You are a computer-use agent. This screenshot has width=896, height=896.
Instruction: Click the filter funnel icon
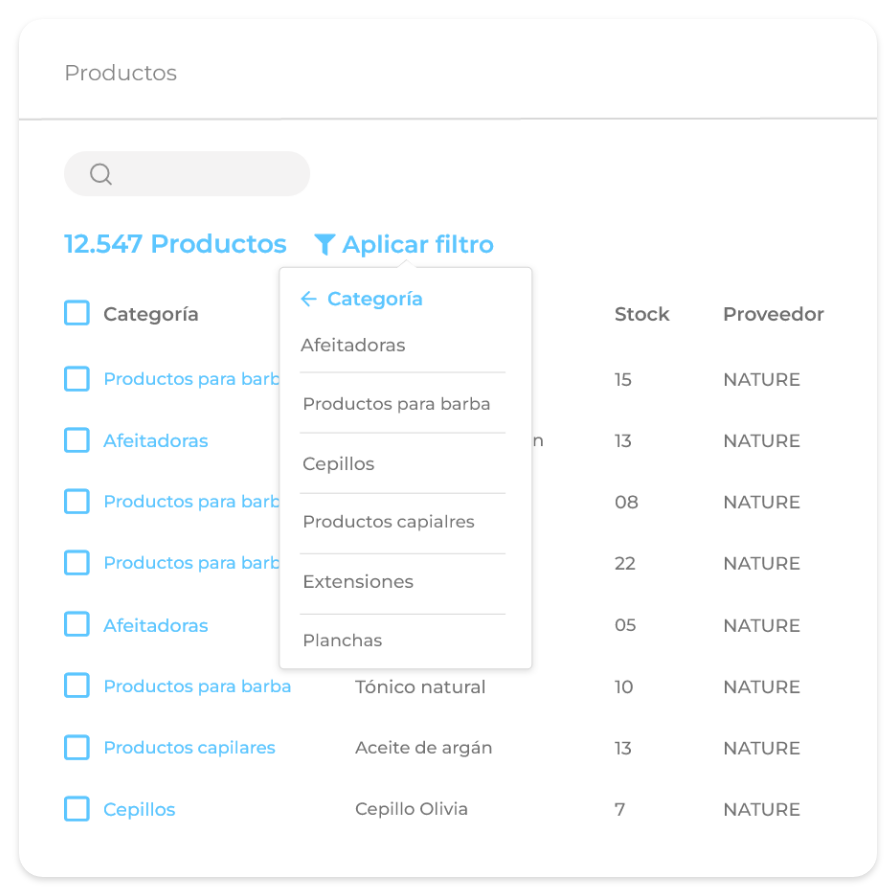point(324,244)
